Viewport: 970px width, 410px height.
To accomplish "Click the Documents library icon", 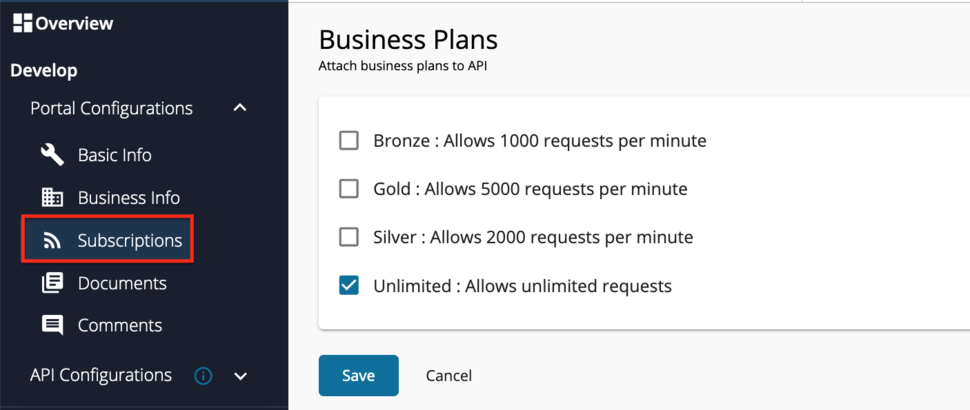I will (52, 283).
